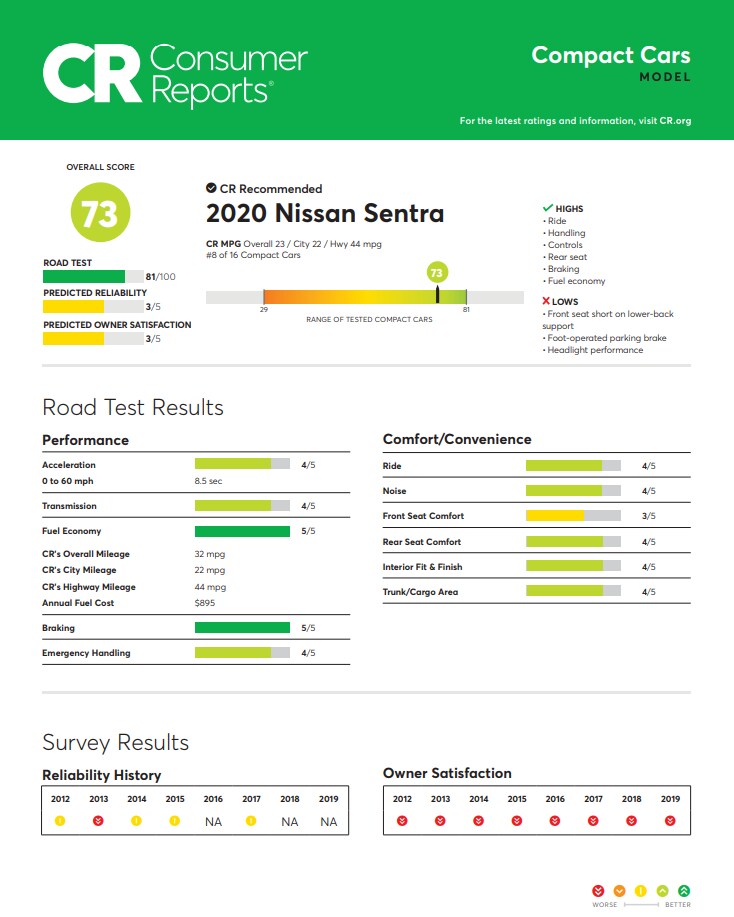Click the '22 mpg' city mileage value
The image size is (734, 917).
coord(209,570)
